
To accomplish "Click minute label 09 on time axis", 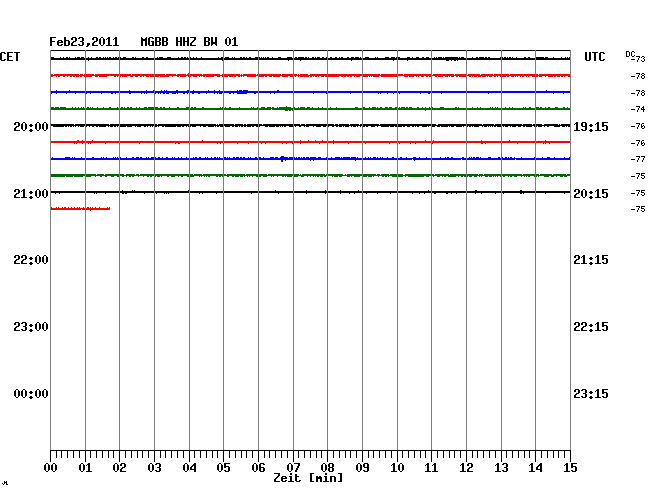I will (362, 468).
